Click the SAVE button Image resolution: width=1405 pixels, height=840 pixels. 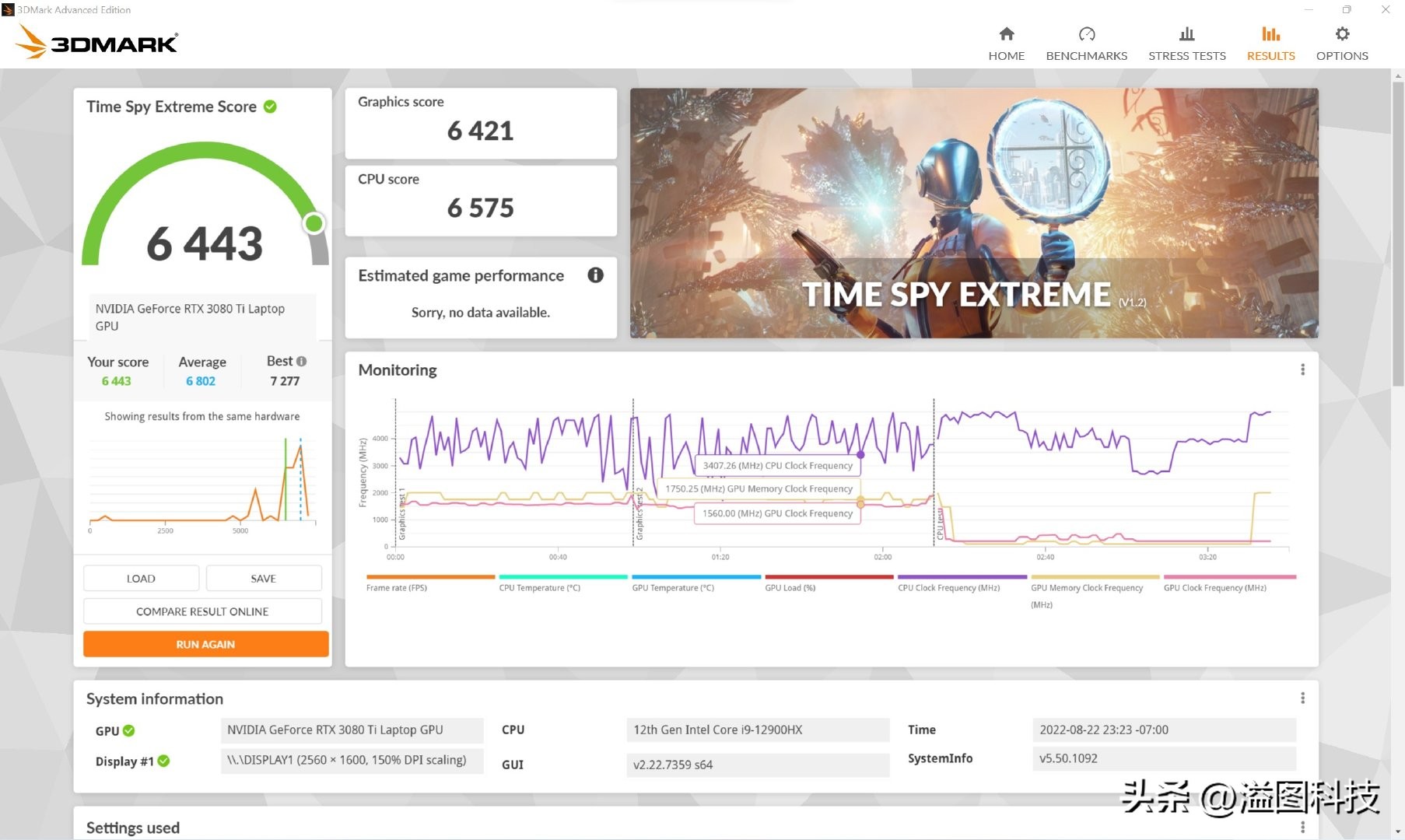pyautogui.click(x=264, y=579)
